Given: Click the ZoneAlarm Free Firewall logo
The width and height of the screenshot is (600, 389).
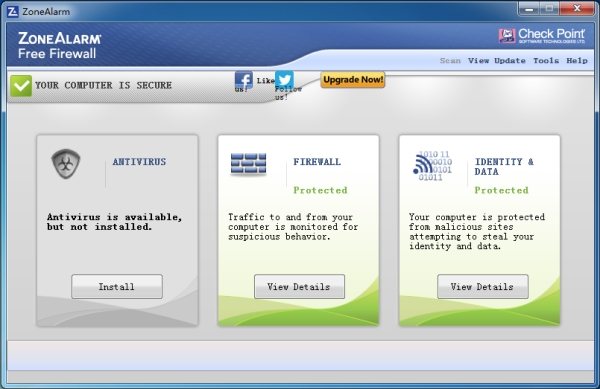Looking at the screenshot, I should [x=60, y=45].
